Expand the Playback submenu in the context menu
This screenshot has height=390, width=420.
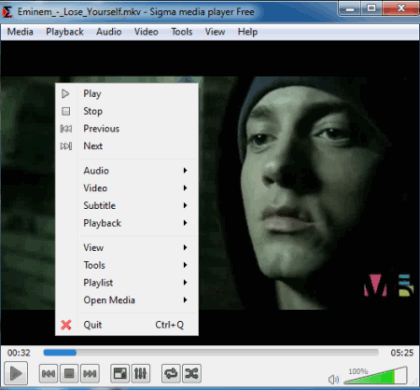coord(127,223)
